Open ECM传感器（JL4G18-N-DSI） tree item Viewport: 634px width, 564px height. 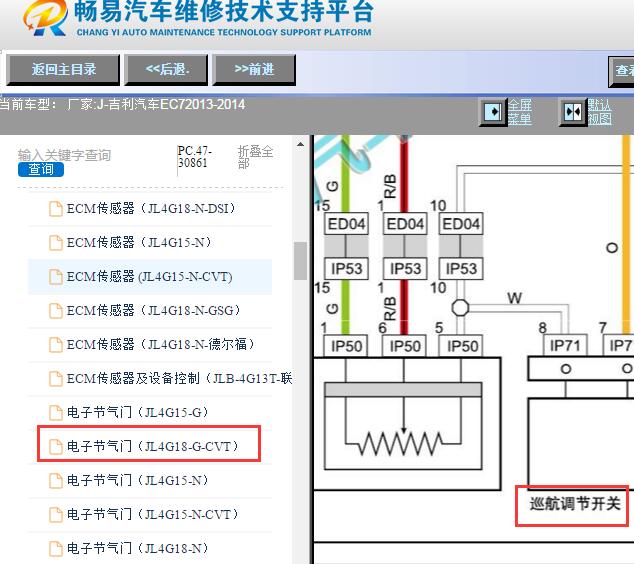coord(151,209)
